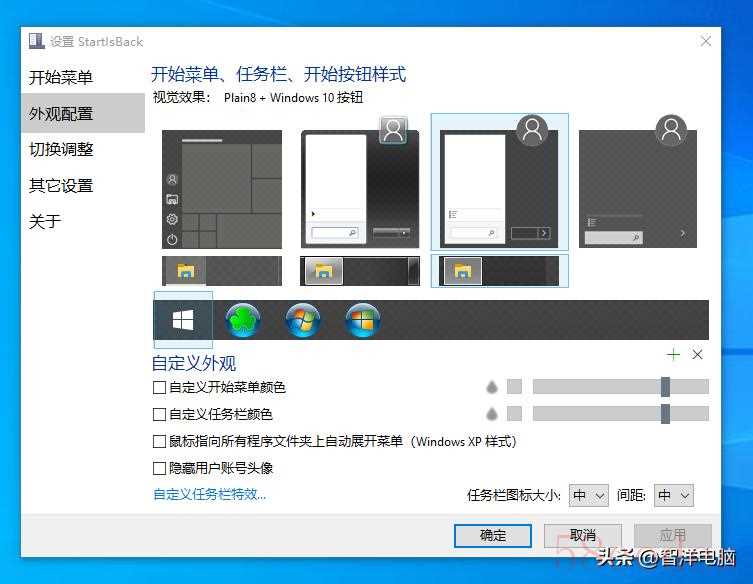This screenshot has height=584, width=753.
Task: Click the StartIsBack title bar app icon
Action: pos(36,41)
